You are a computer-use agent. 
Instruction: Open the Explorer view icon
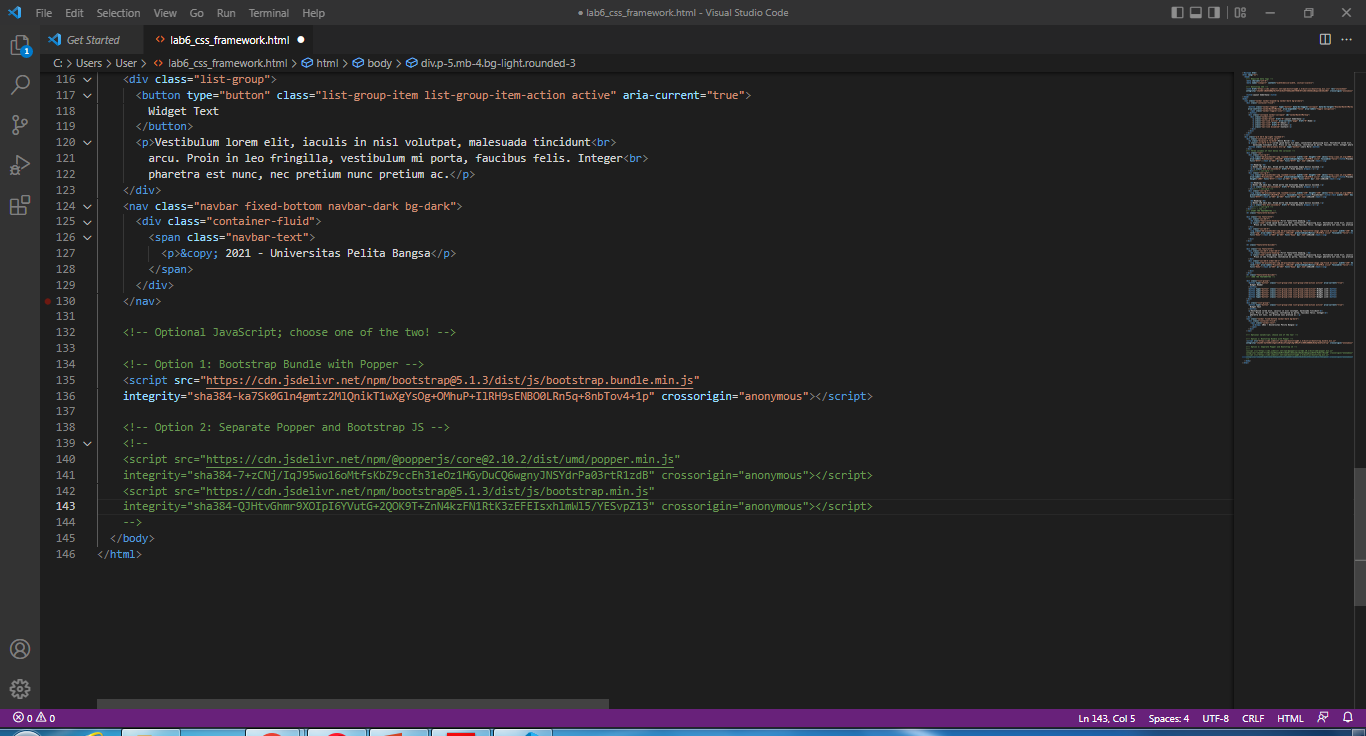click(20, 45)
